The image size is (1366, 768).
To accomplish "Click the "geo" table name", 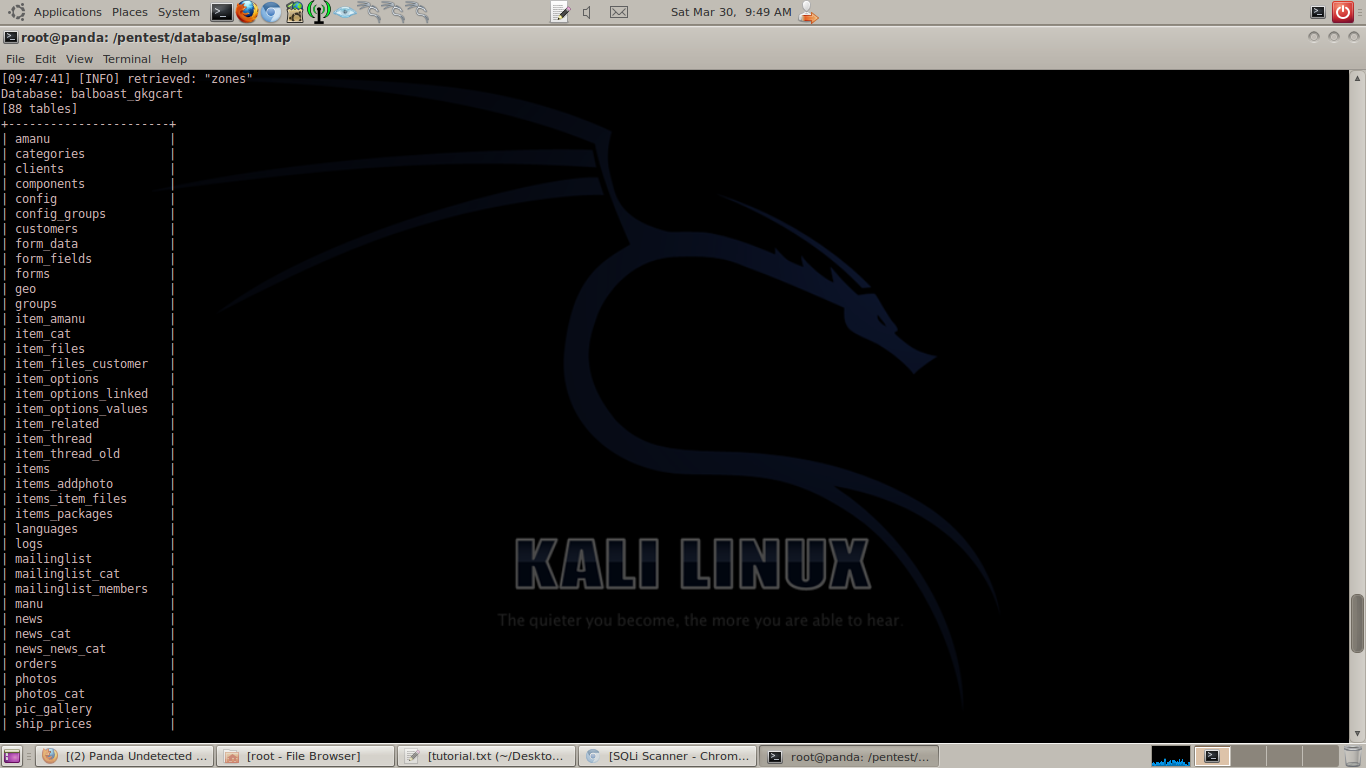I will pyautogui.click(x=25, y=289).
